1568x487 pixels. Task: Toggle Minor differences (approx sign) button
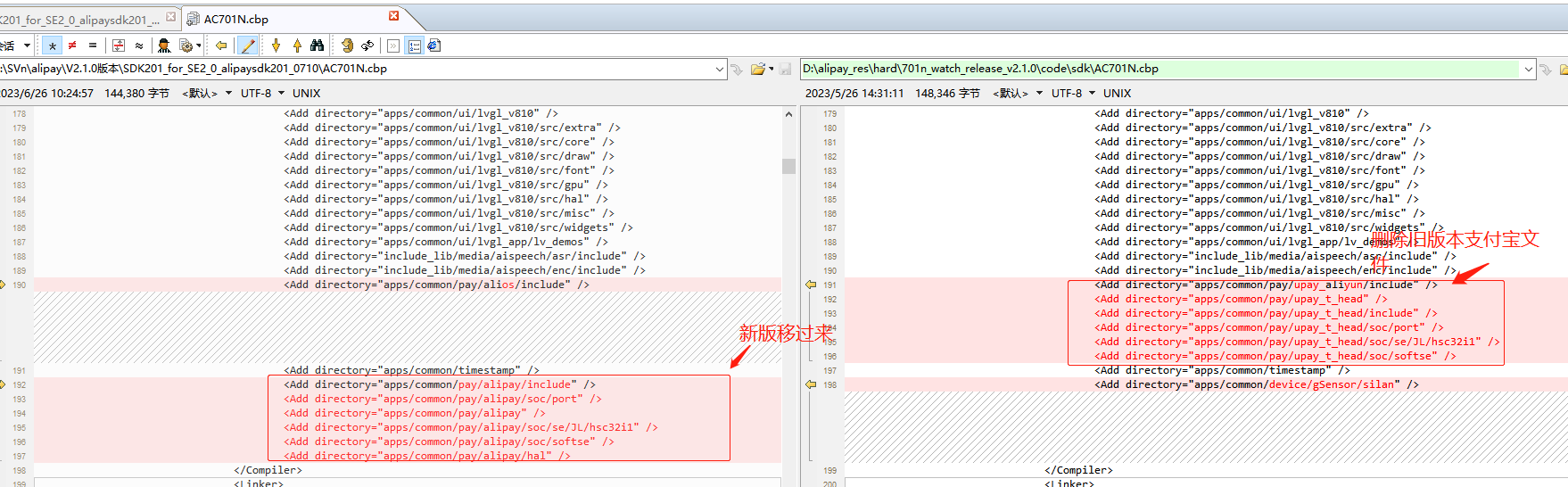(139, 45)
